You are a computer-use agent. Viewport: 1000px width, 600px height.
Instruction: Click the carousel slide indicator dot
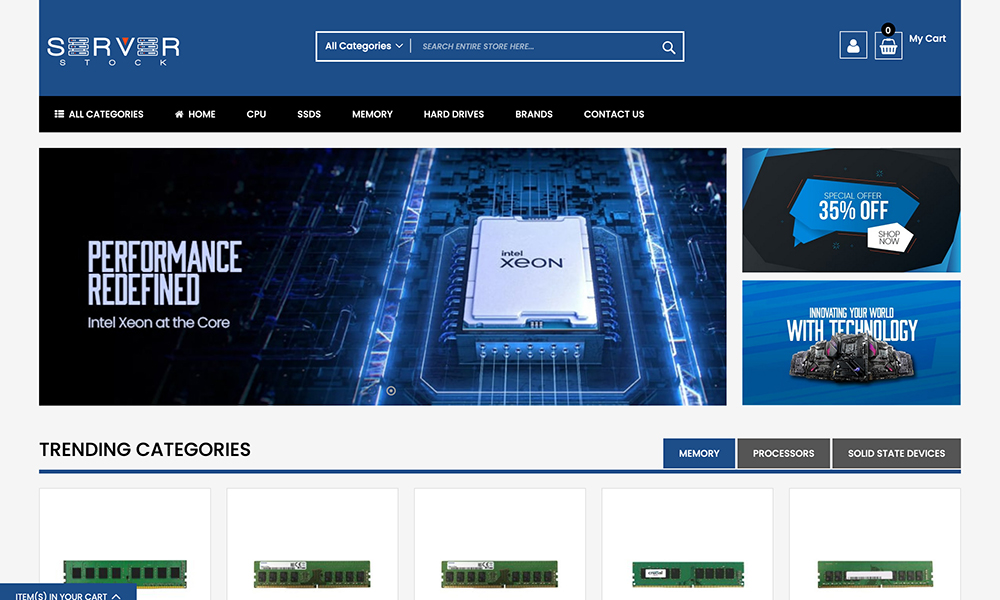[391, 391]
